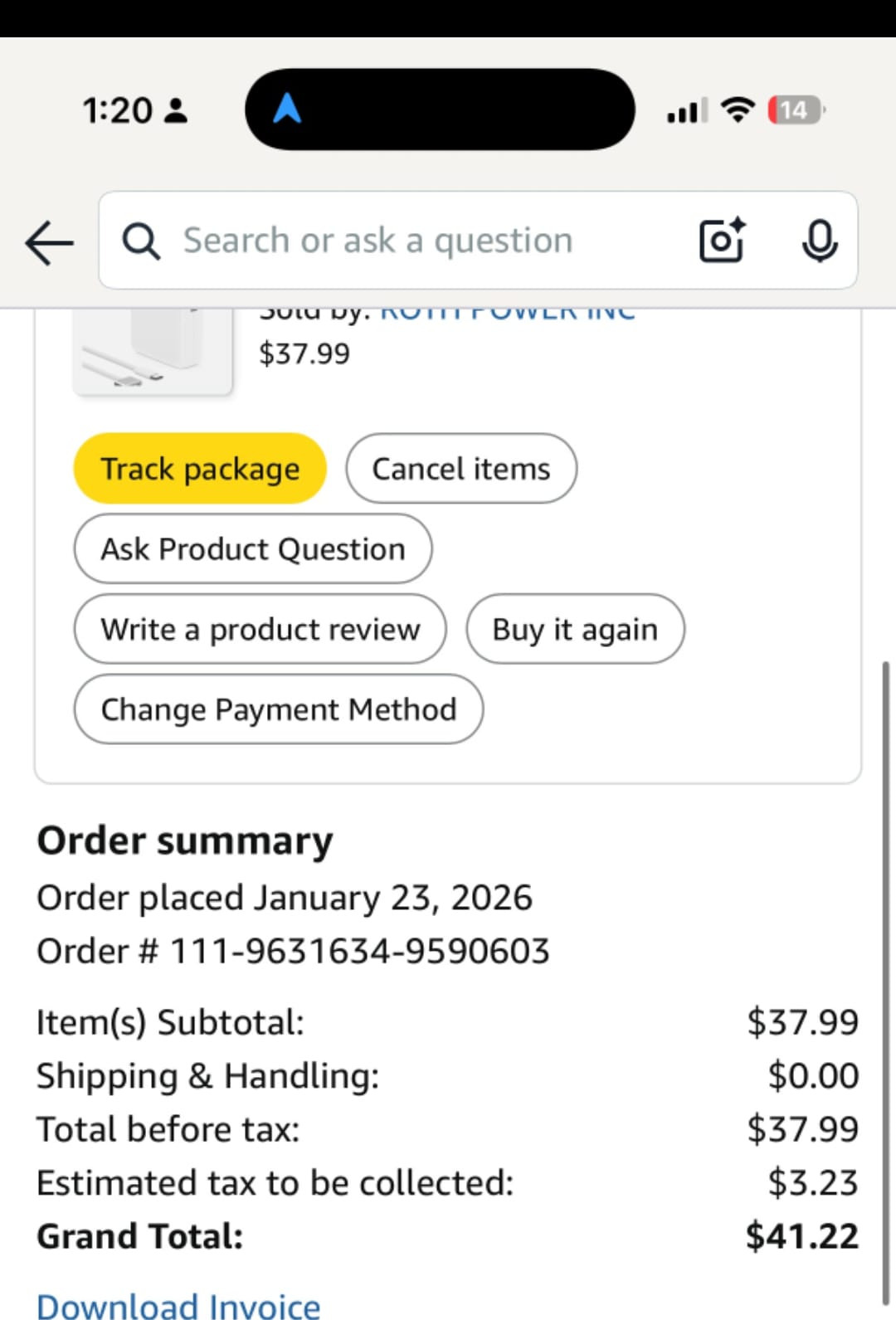
Task: Tap the microphone voice search icon
Action: (819, 241)
